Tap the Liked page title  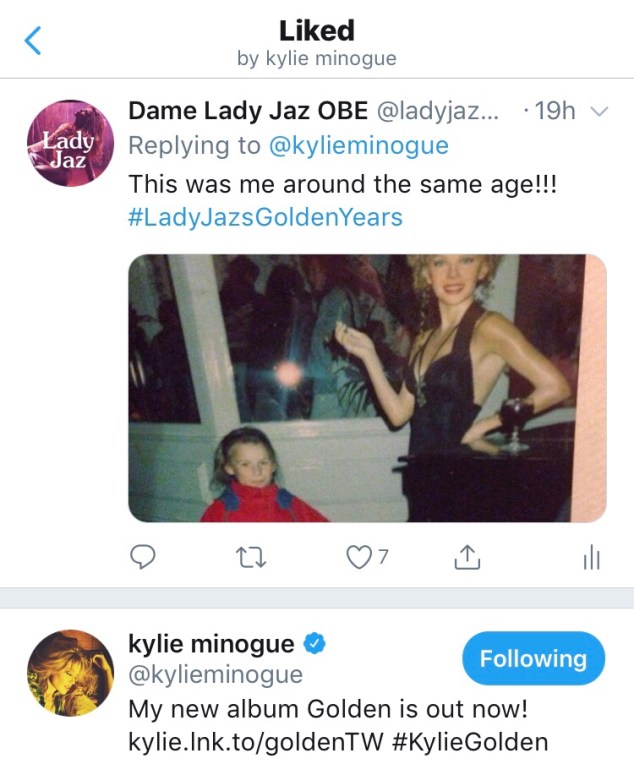[316, 32]
